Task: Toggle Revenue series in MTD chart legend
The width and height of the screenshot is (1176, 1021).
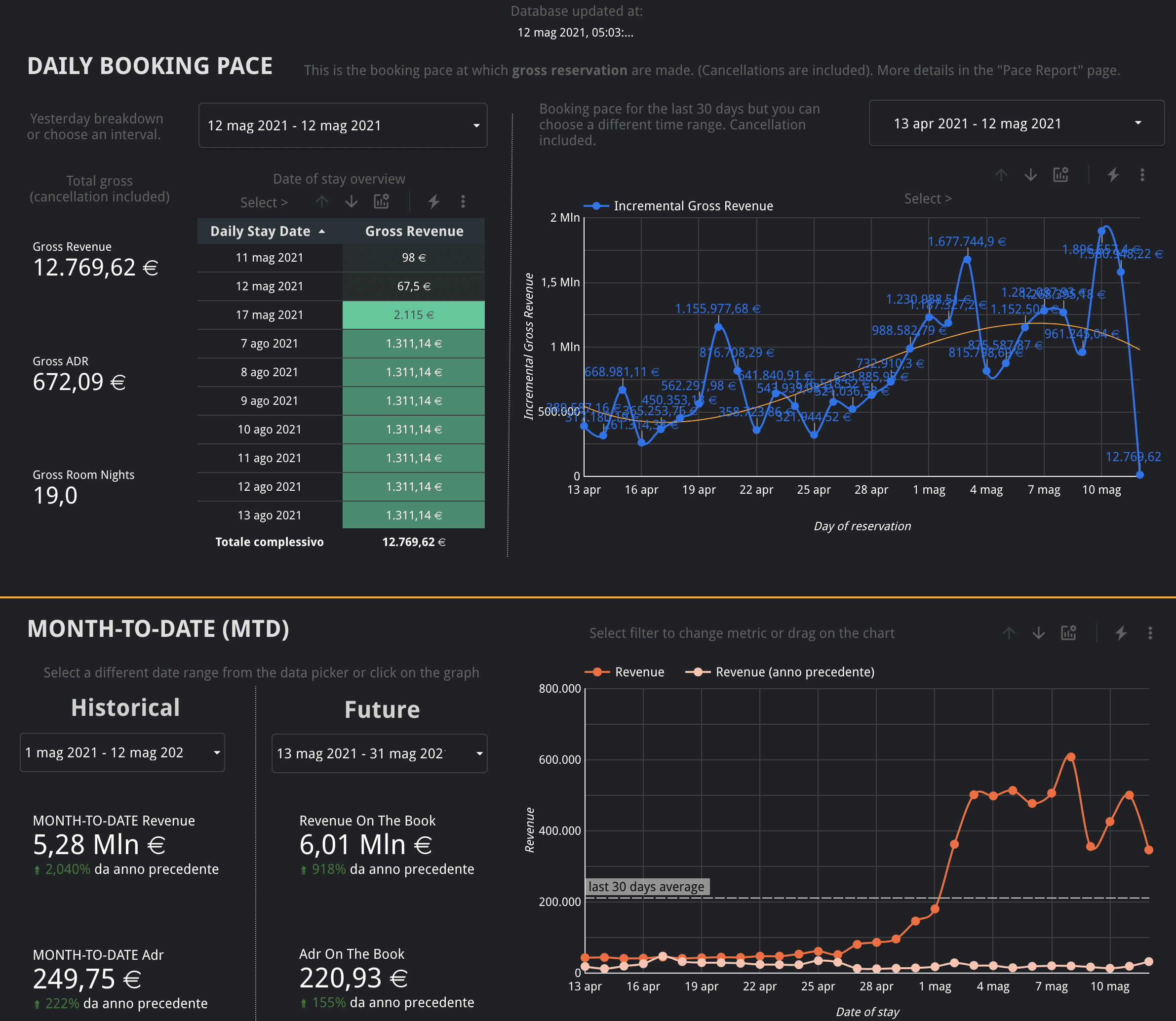Action: tap(638, 672)
